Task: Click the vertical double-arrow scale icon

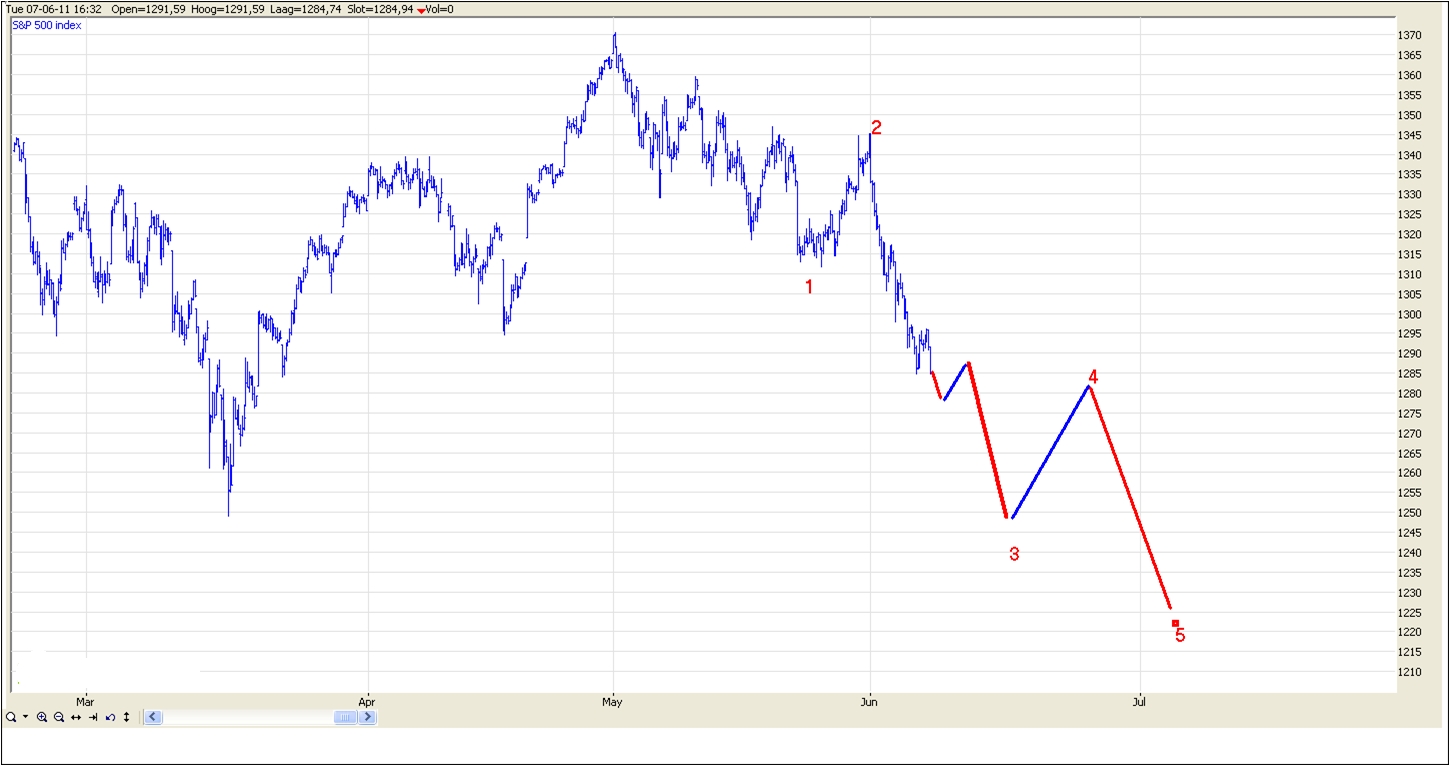Action: (127, 717)
